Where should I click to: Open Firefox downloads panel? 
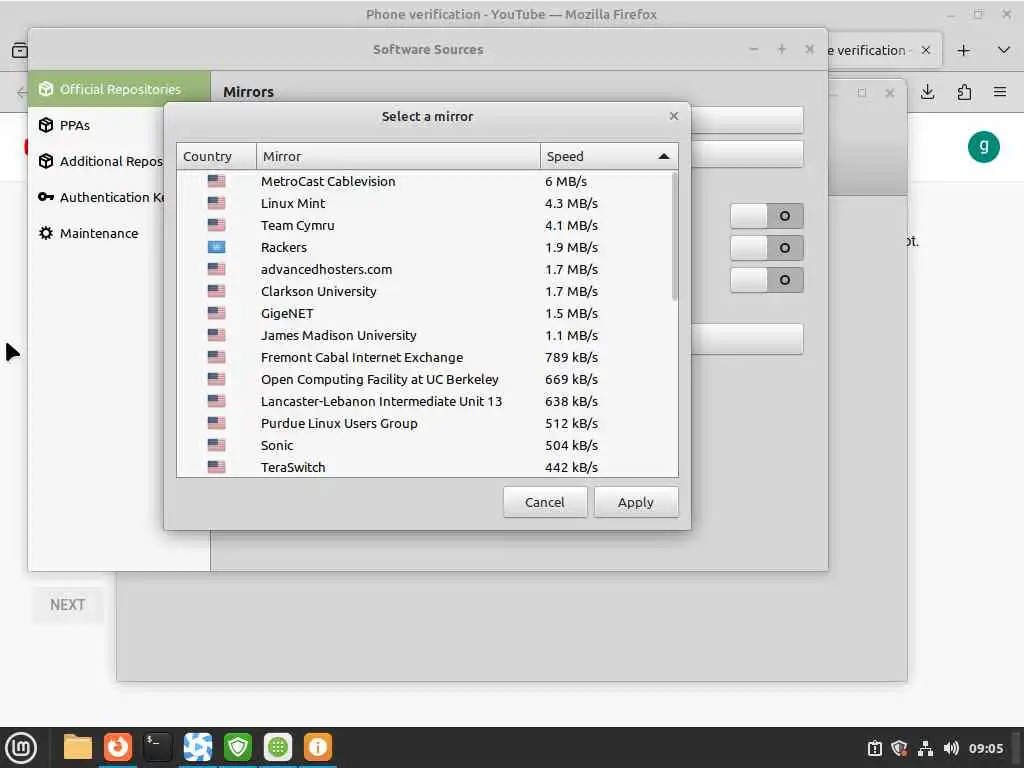pyautogui.click(x=927, y=92)
